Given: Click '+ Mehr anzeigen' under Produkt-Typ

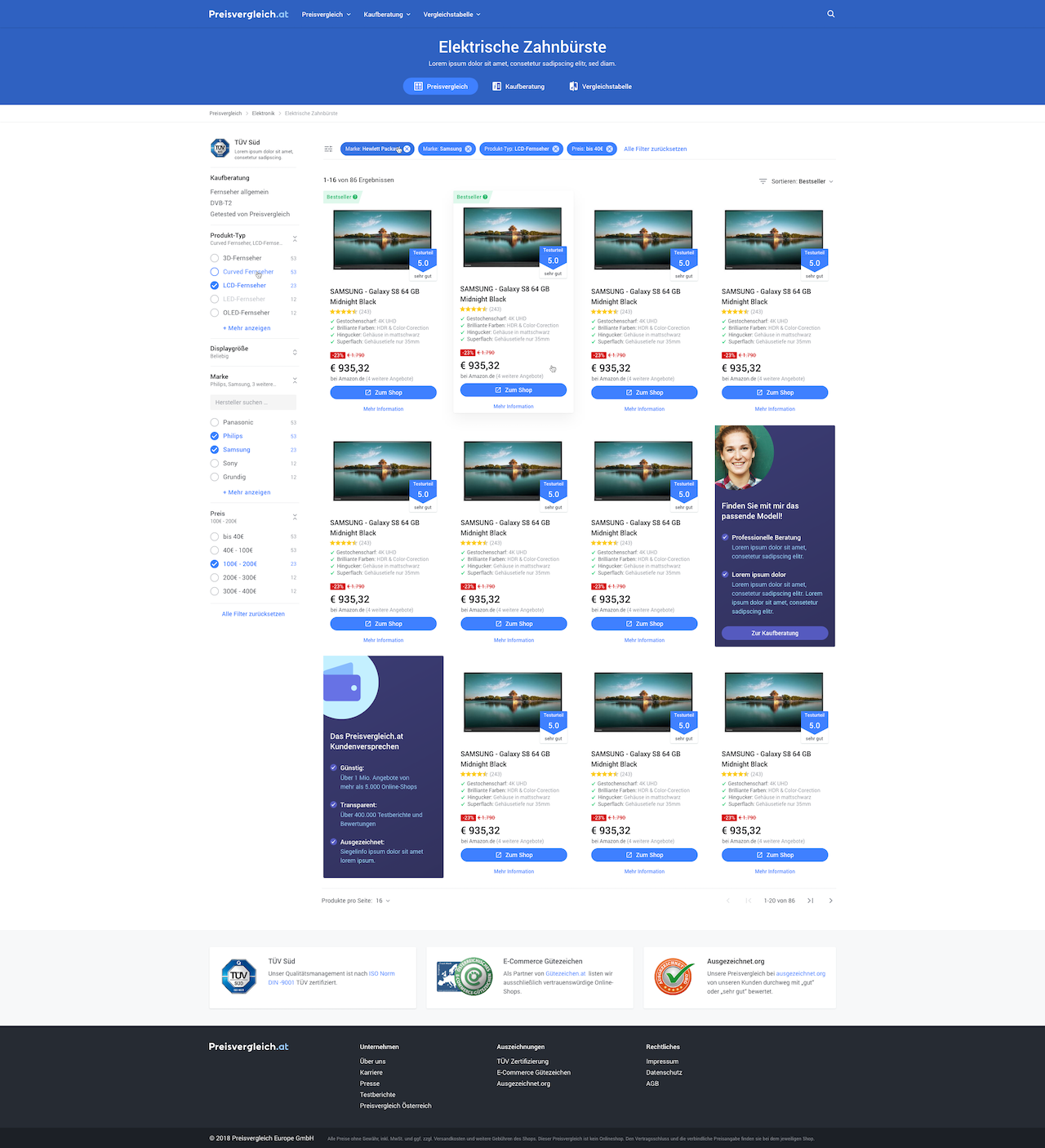Looking at the screenshot, I should click(247, 328).
